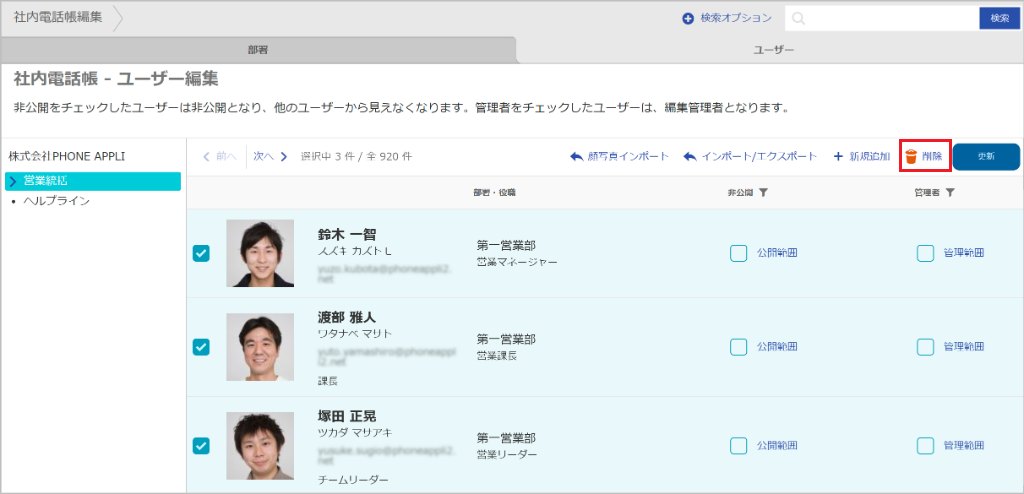Expand the 営業統括 tree node
The image size is (1024, 494).
pyautogui.click(x=13, y=181)
